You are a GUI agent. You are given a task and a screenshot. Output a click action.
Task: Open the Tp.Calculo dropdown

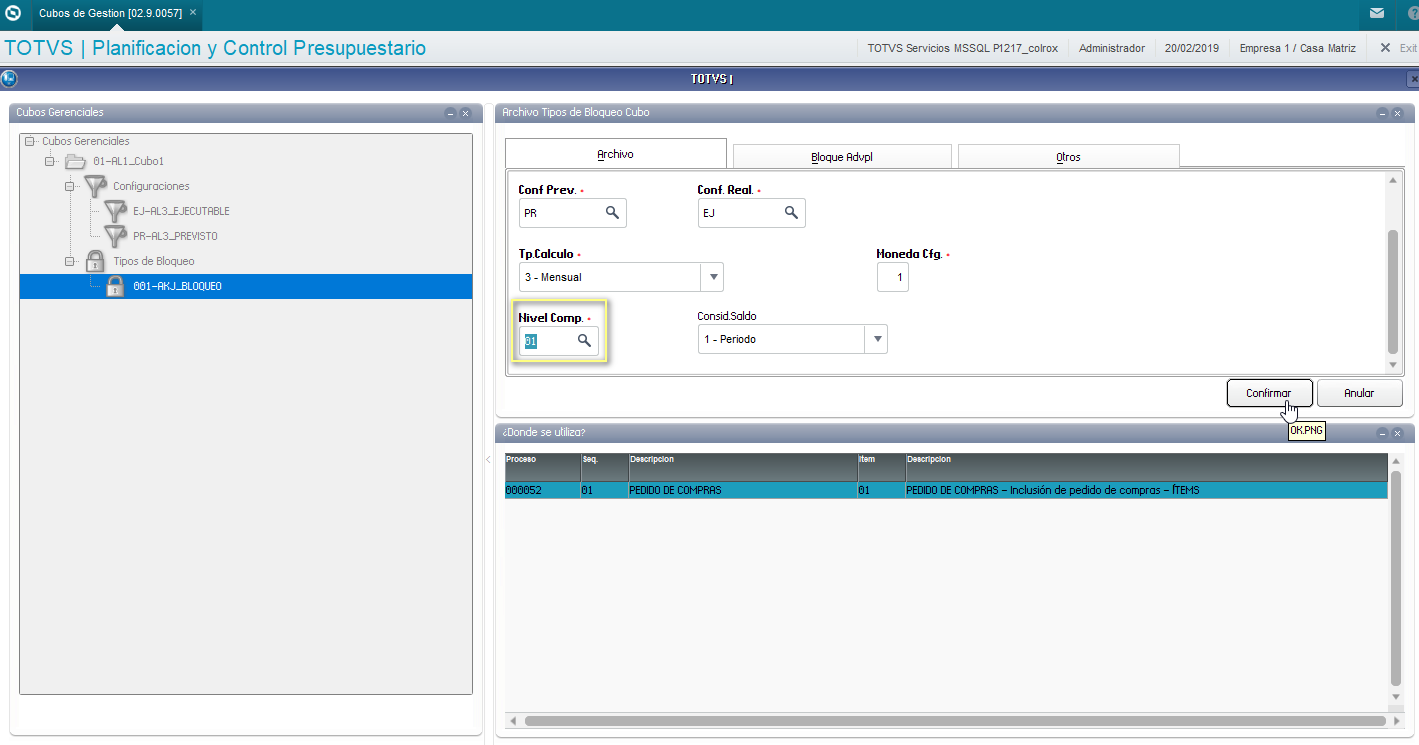713,277
